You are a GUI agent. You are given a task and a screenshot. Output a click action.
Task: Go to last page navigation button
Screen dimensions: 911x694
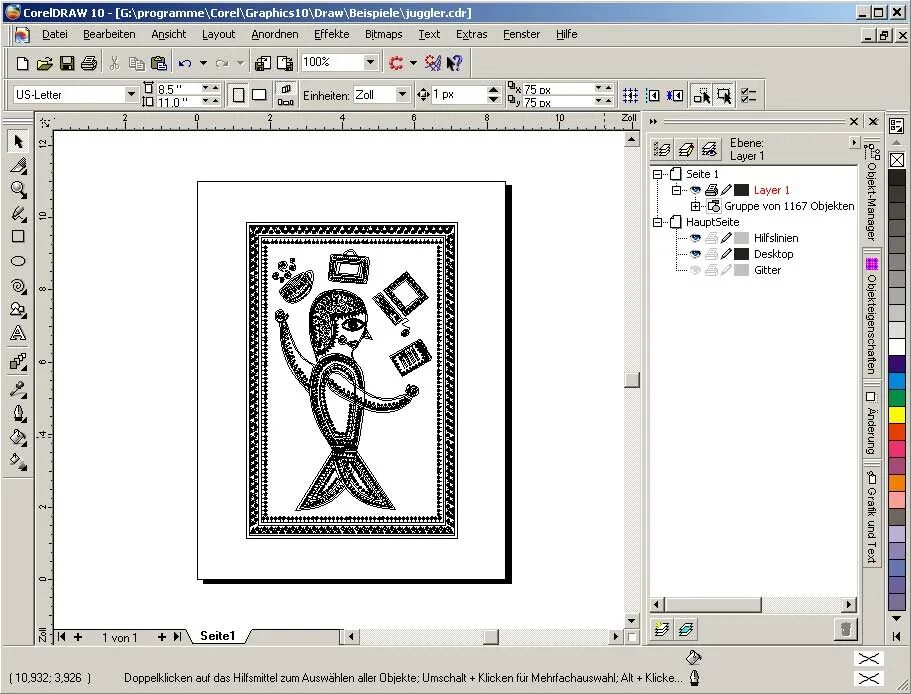178,637
